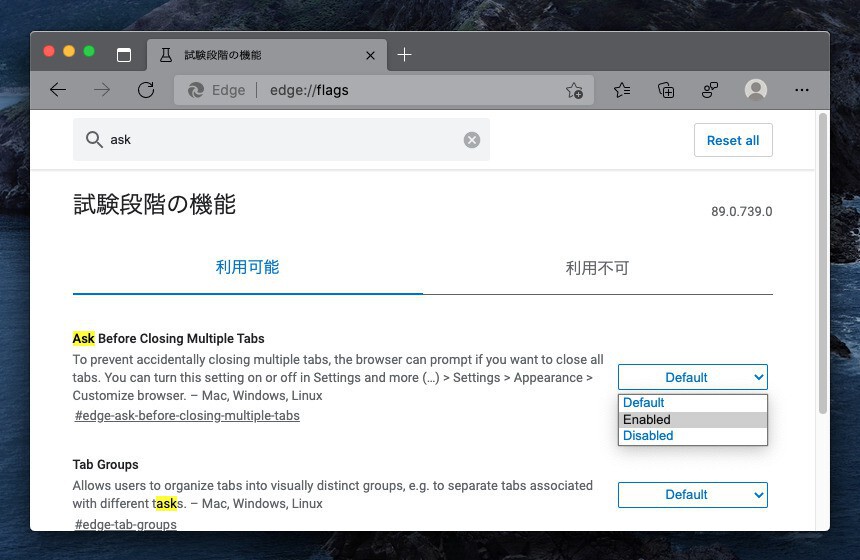Image resolution: width=860 pixels, height=560 pixels.
Task: Open the tab actions menu icon
Action: tap(124, 55)
